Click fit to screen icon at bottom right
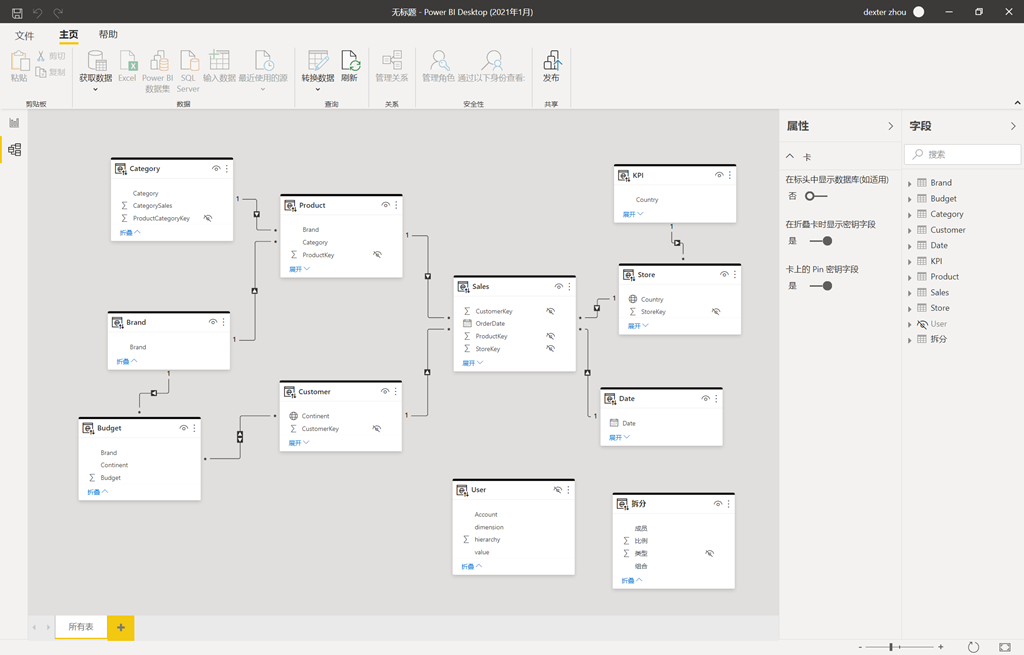The height and width of the screenshot is (655, 1024). [1004, 647]
